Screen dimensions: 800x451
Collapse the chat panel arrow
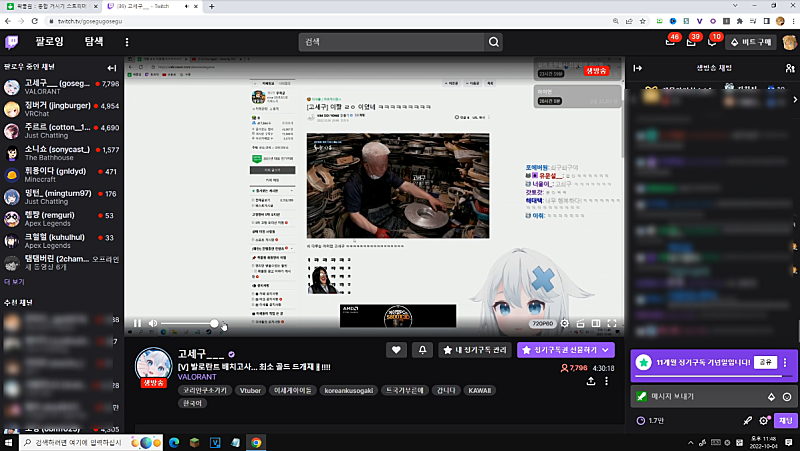tap(638, 68)
